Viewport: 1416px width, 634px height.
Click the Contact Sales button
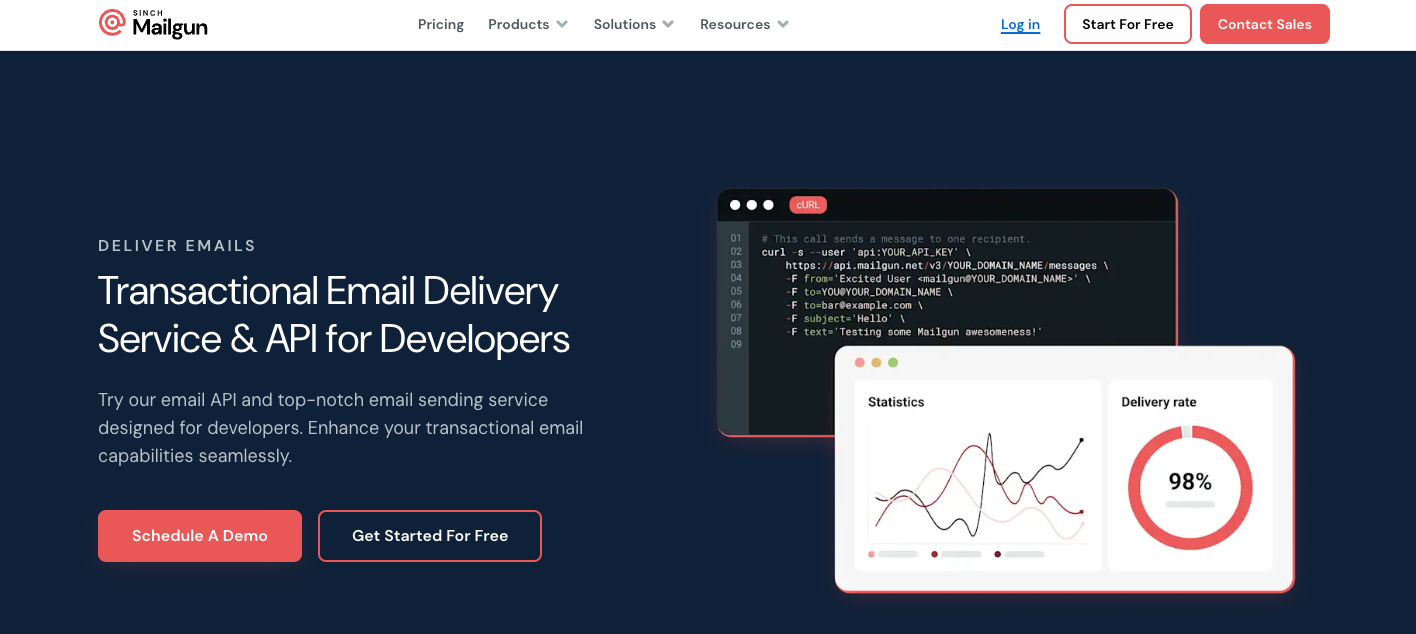point(1265,24)
